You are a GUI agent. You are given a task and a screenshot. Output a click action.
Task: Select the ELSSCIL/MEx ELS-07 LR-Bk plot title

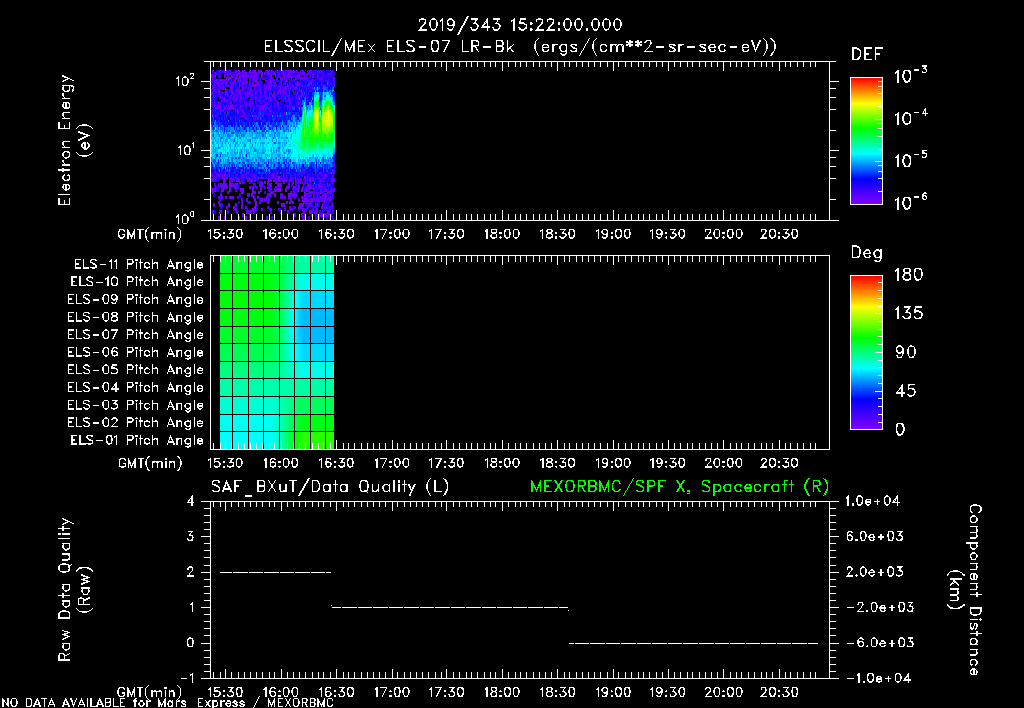coord(520,47)
